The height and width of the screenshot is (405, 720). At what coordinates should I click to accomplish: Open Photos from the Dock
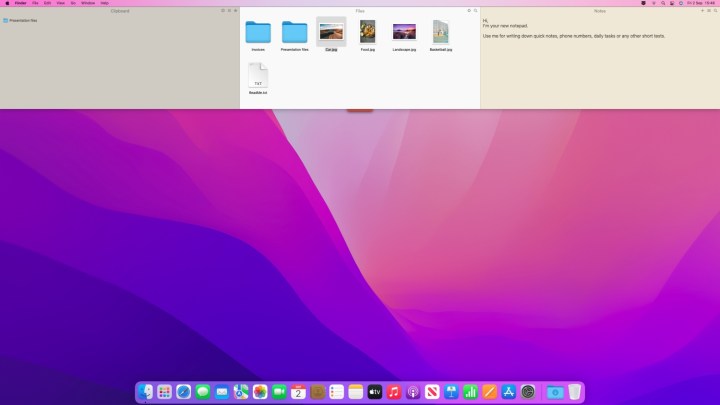(260, 392)
